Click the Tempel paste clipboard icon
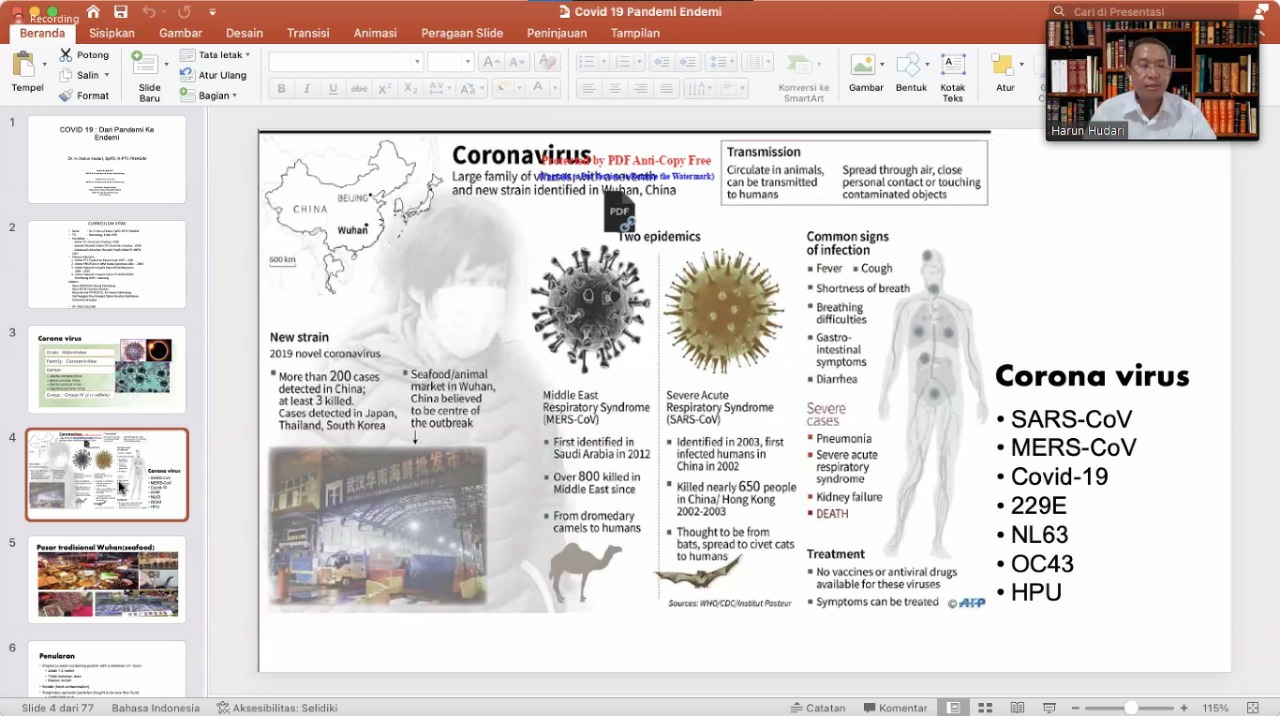The width and height of the screenshot is (1280, 716). click(x=23, y=64)
